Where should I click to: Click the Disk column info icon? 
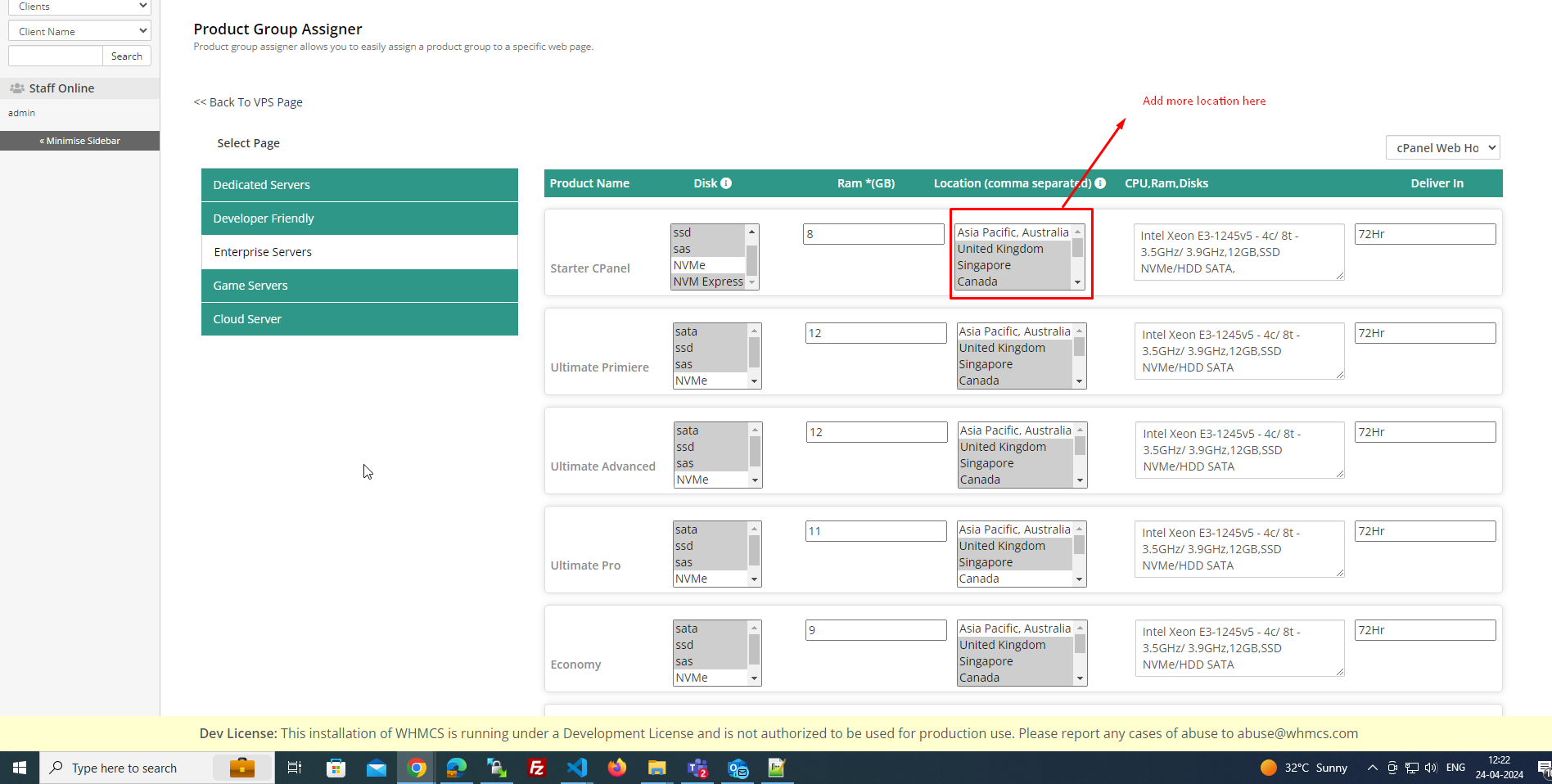[x=726, y=183]
